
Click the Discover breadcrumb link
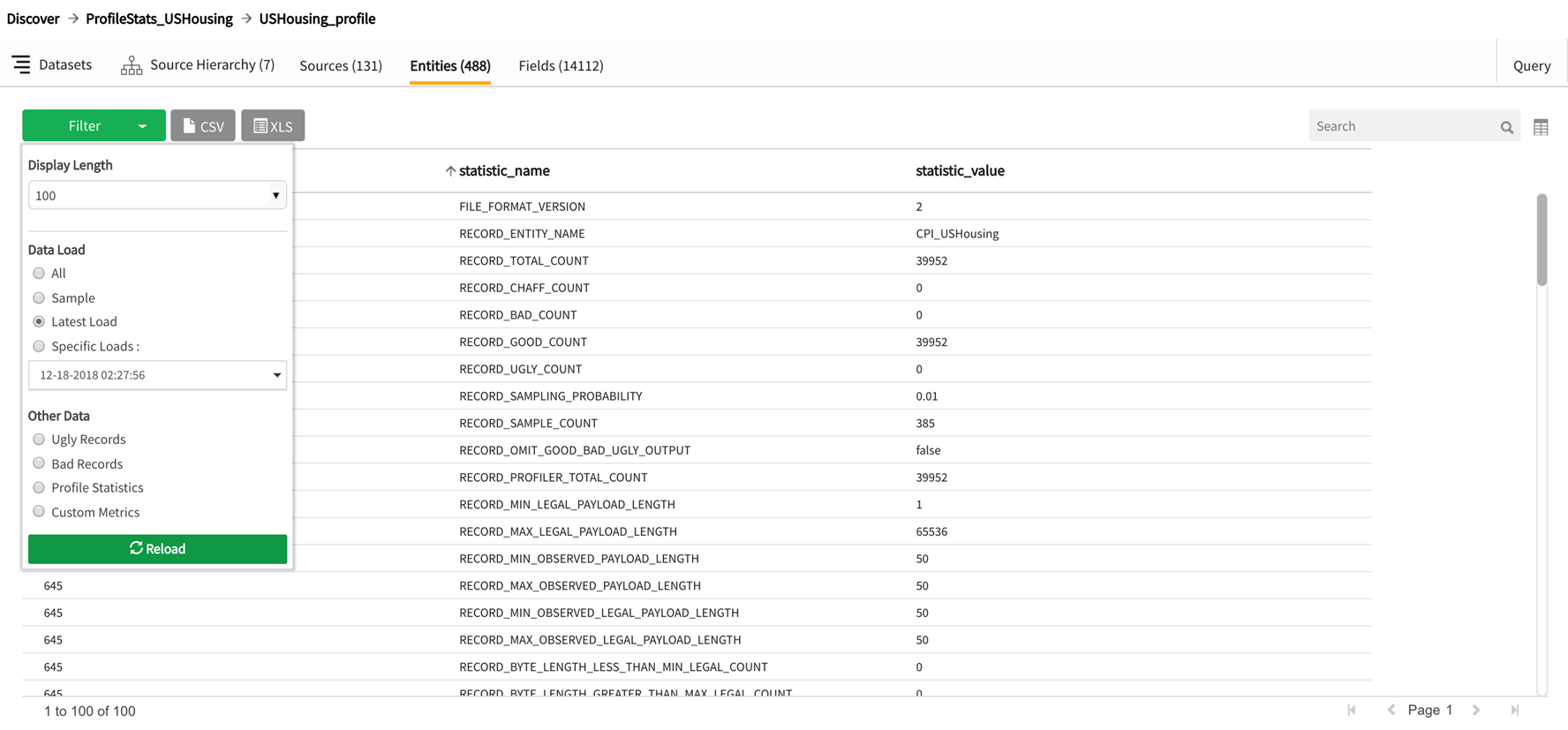point(33,19)
